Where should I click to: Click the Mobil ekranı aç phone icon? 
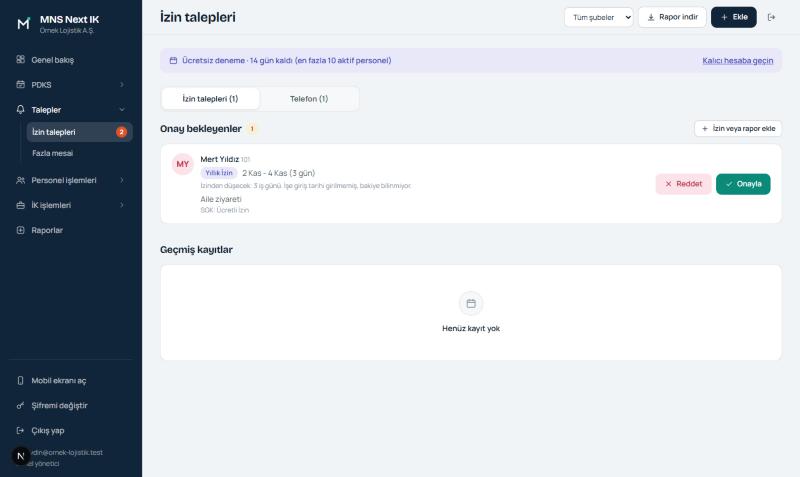pos(20,381)
